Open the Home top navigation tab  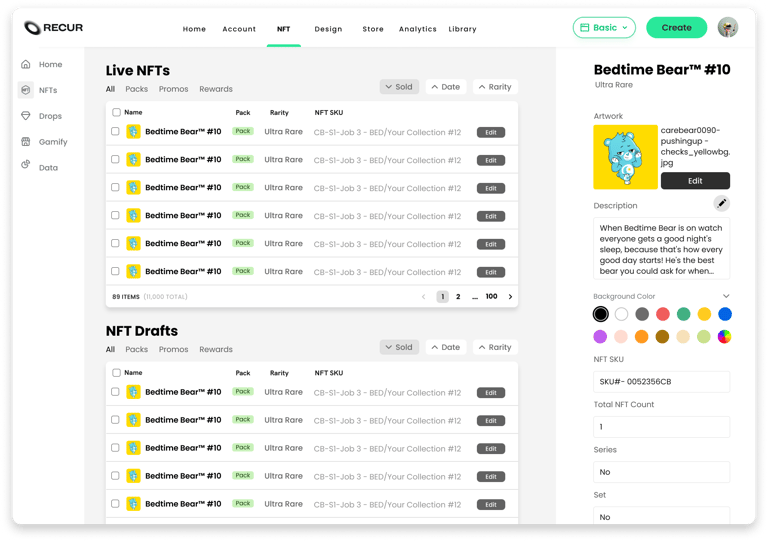click(x=194, y=29)
